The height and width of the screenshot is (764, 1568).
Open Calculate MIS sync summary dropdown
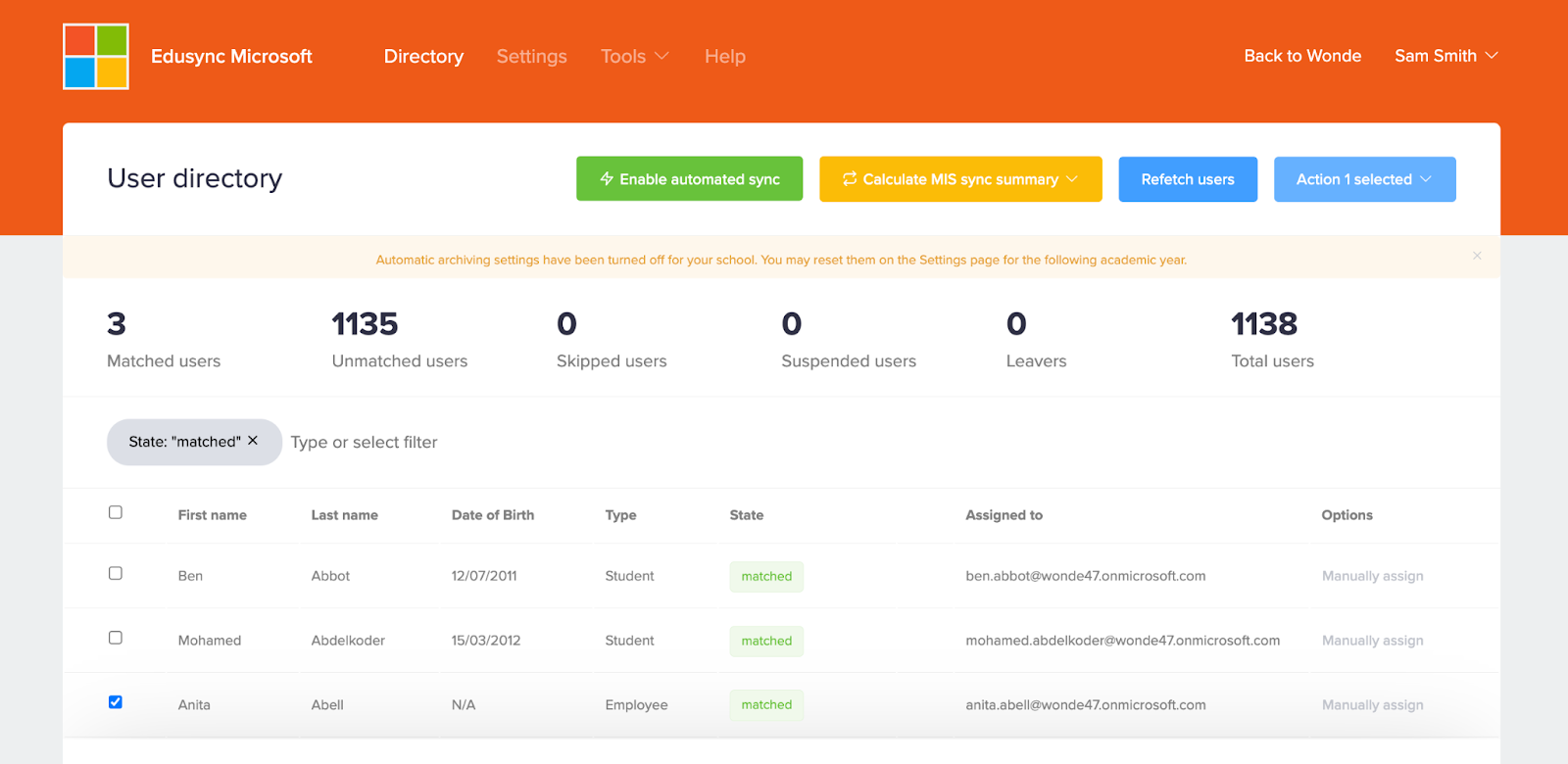[960, 179]
